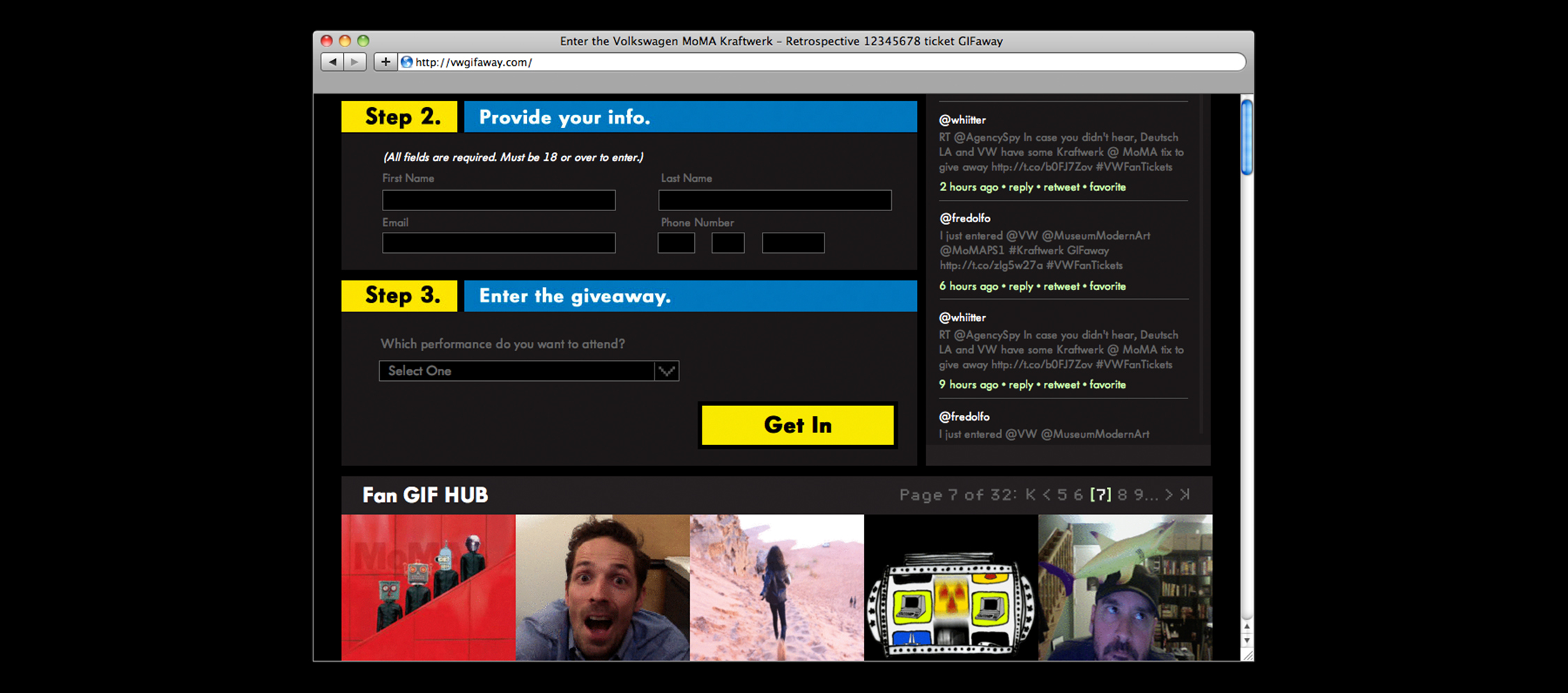1568x693 pixels.
Task: Open first @whiitter profile link
Action: click(962, 120)
